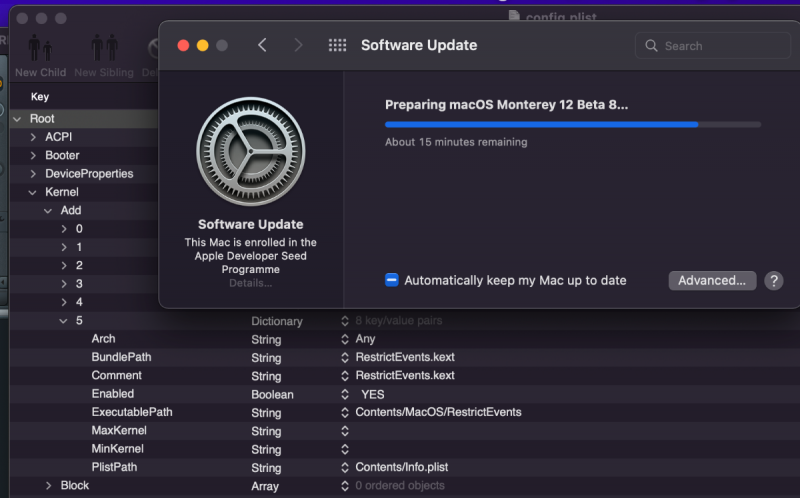Viewport: 800px width, 498px height.
Task: Select the ExecutablePath key
Action: click(132, 412)
